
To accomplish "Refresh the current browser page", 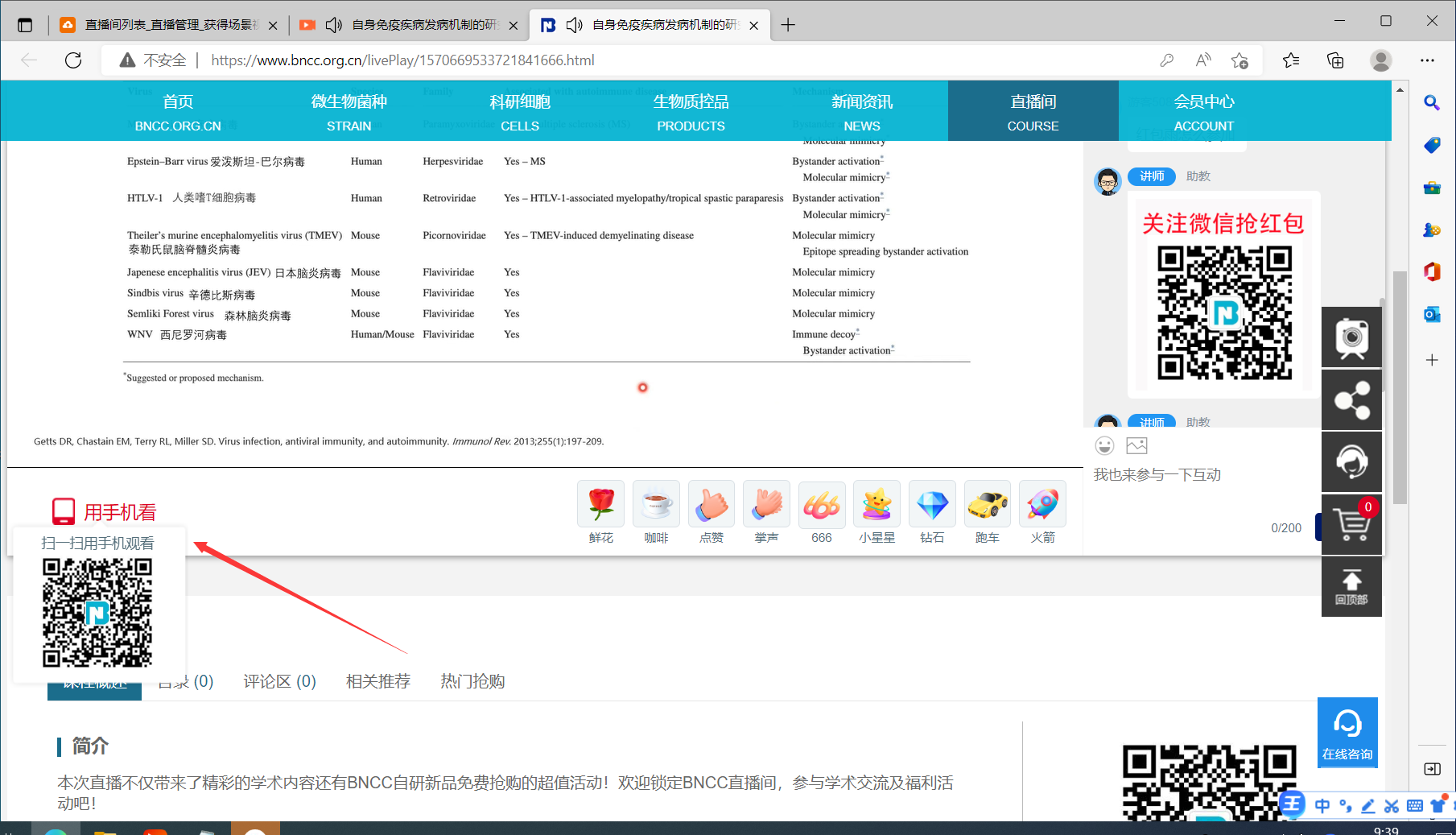I will (73, 60).
